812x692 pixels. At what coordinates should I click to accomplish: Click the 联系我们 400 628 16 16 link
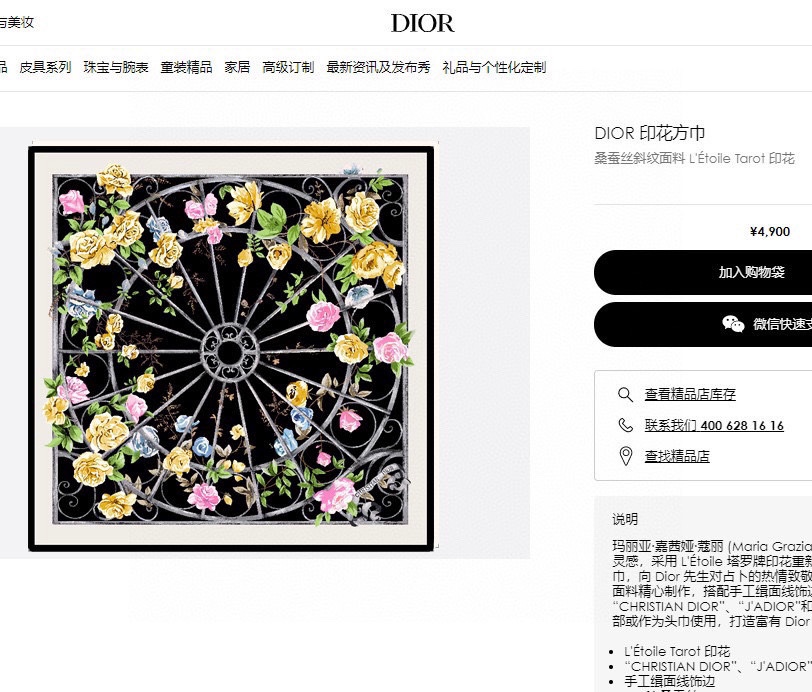point(714,426)
